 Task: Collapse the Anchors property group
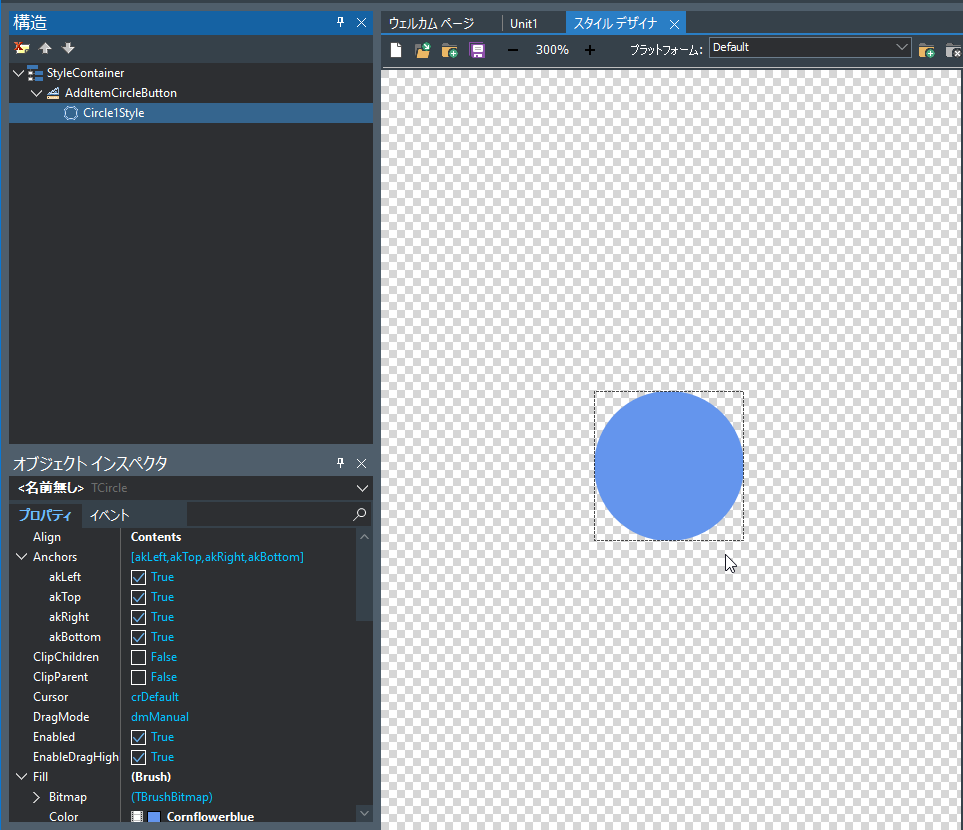tap(21, 557)
